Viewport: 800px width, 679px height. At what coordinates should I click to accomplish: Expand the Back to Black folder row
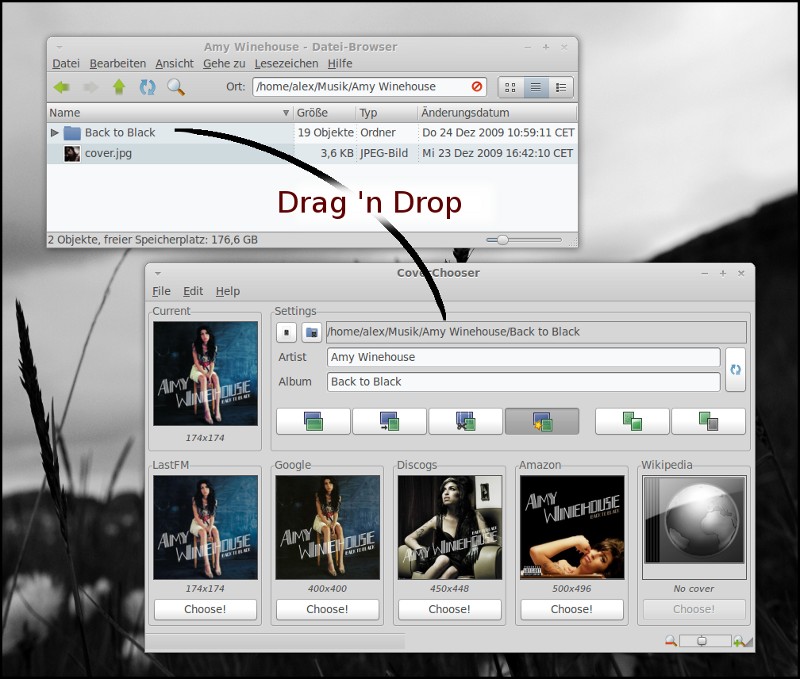[55, 133]
